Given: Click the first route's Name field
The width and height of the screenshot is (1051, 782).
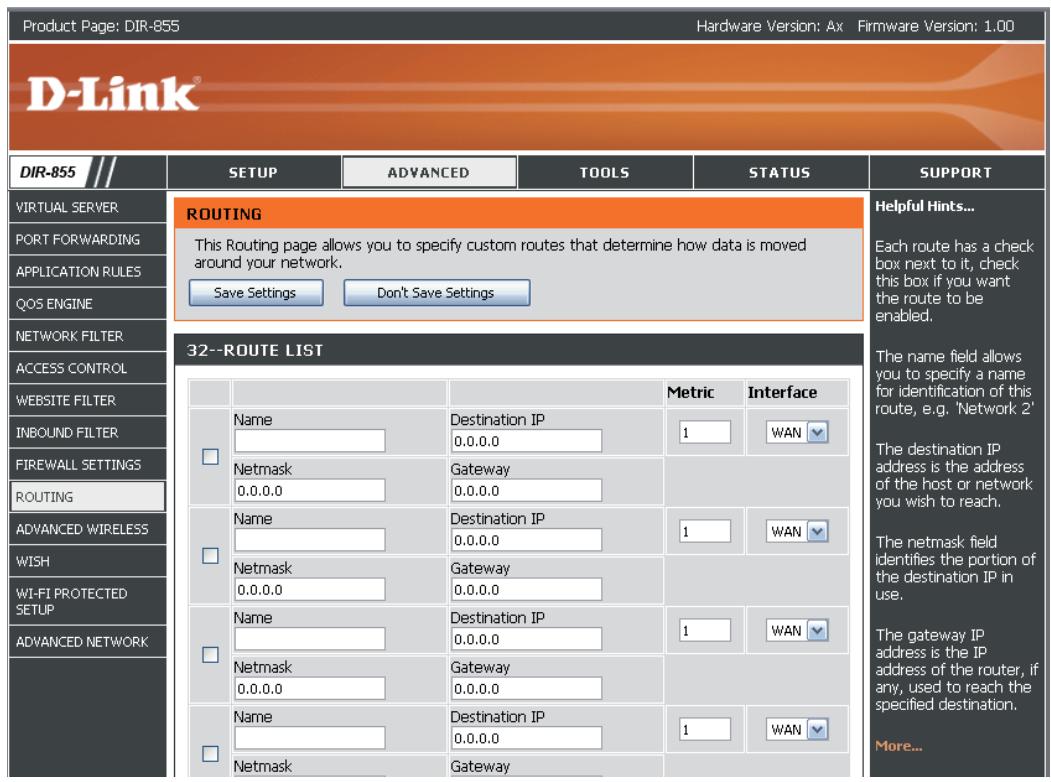Looking at the screenshot, I should [310, 441].
